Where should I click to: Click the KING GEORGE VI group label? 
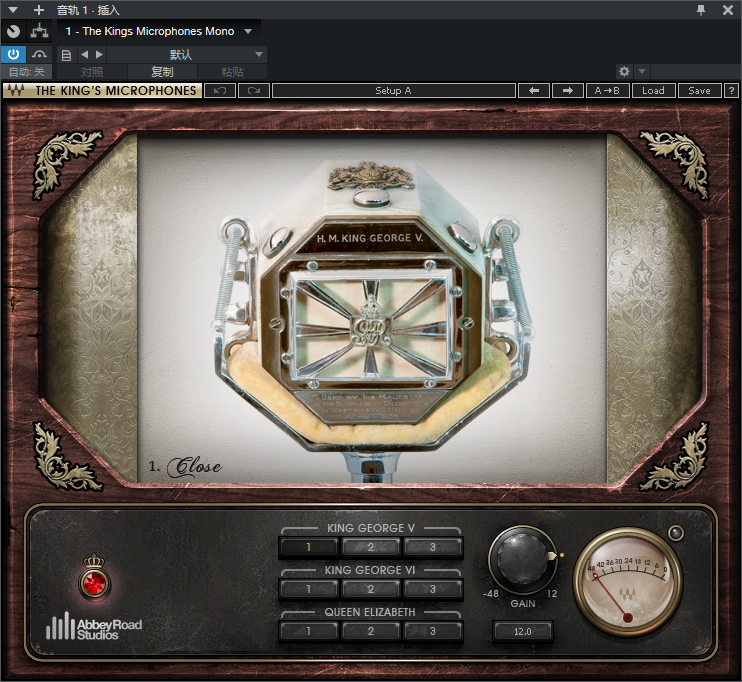tap(370, 570)
